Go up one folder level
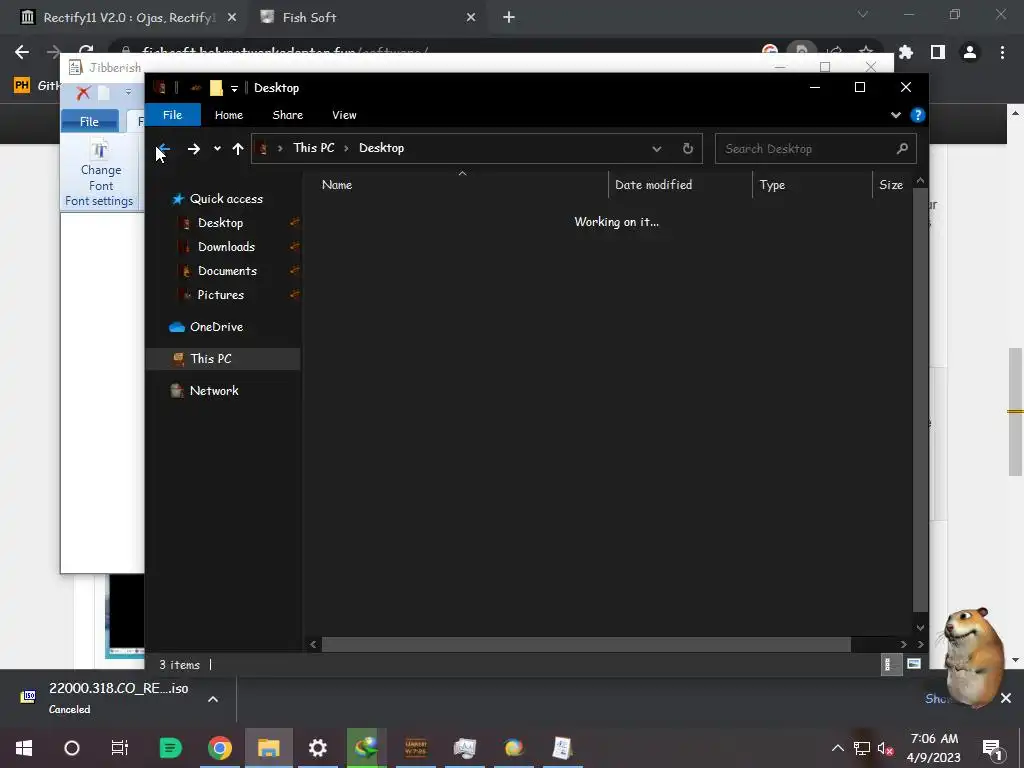The image size is (1024, 768). click(x=238, y=149)
